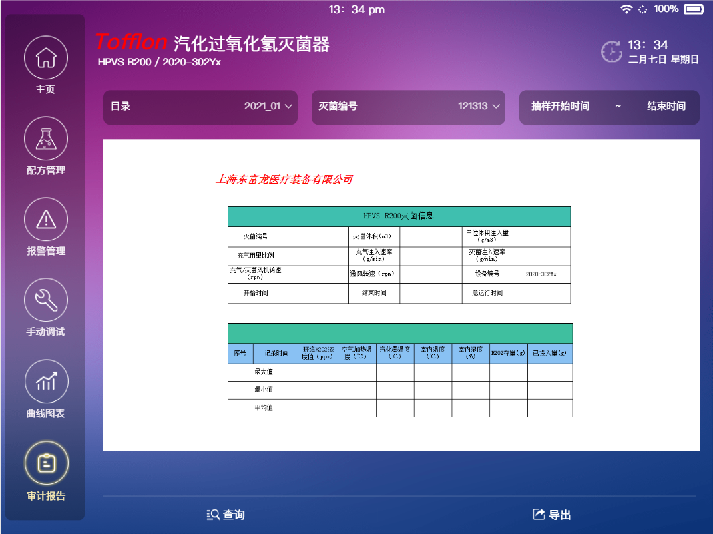
Task: Expand the 灭菌编号 121313 dropdown
Action: (x=408, y=106)
